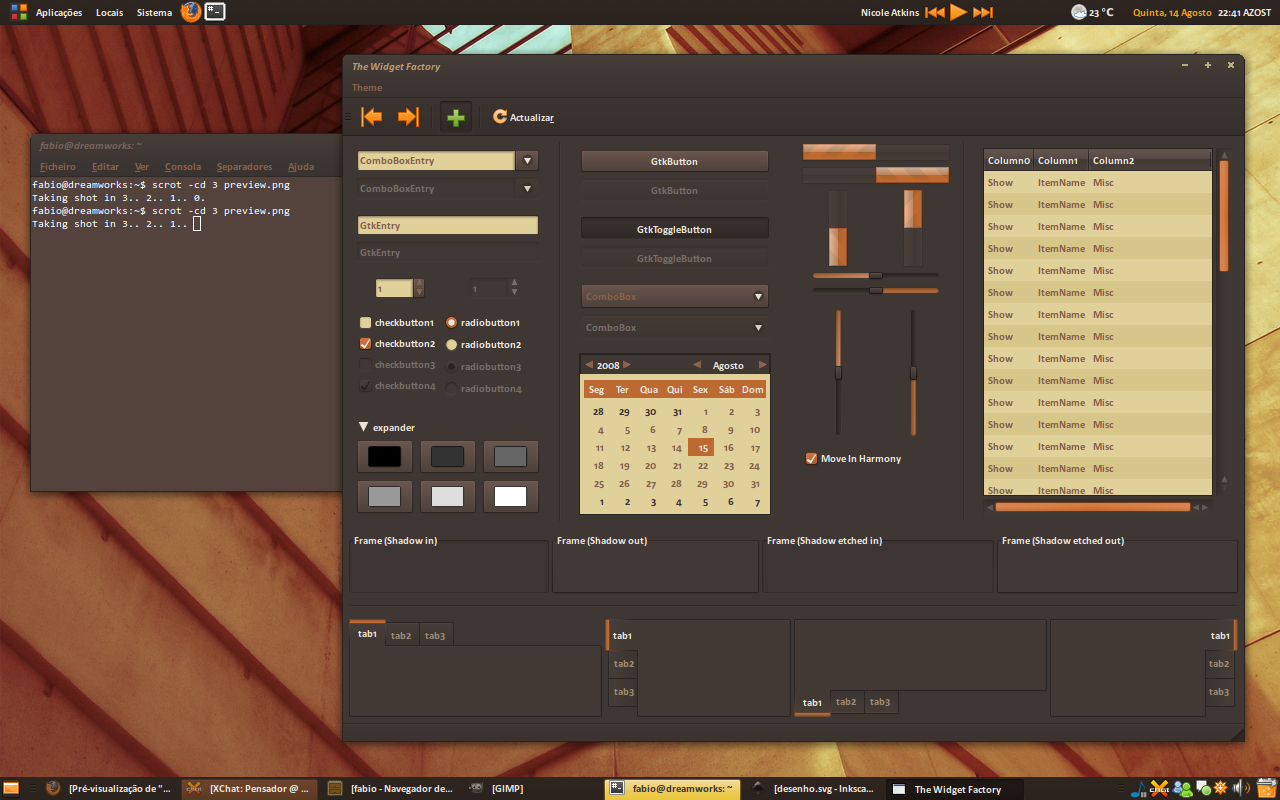Viewport: 1280px width, 800px height.
Task: Pick the white color swatch
Action: tap(510, 496)
